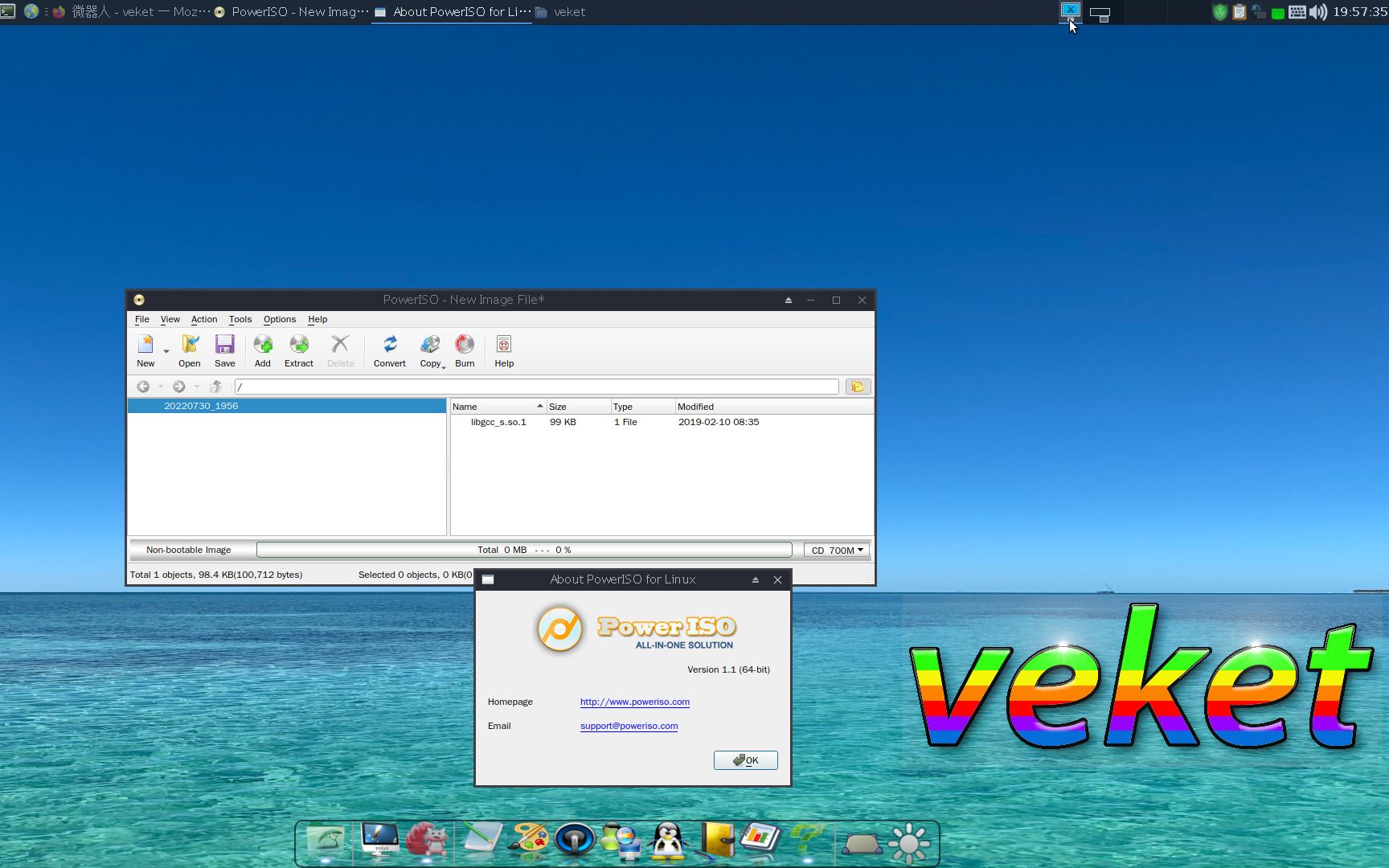Open the brightness sun dock icon
The height and width of the screenshot is (868, 1389).
pos(910,843)
